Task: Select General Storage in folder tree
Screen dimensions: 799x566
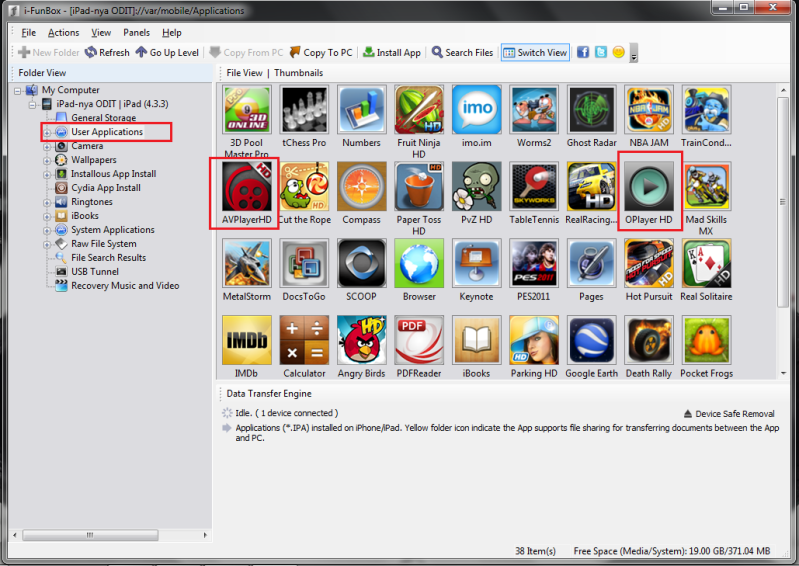Action: [103, 118]
